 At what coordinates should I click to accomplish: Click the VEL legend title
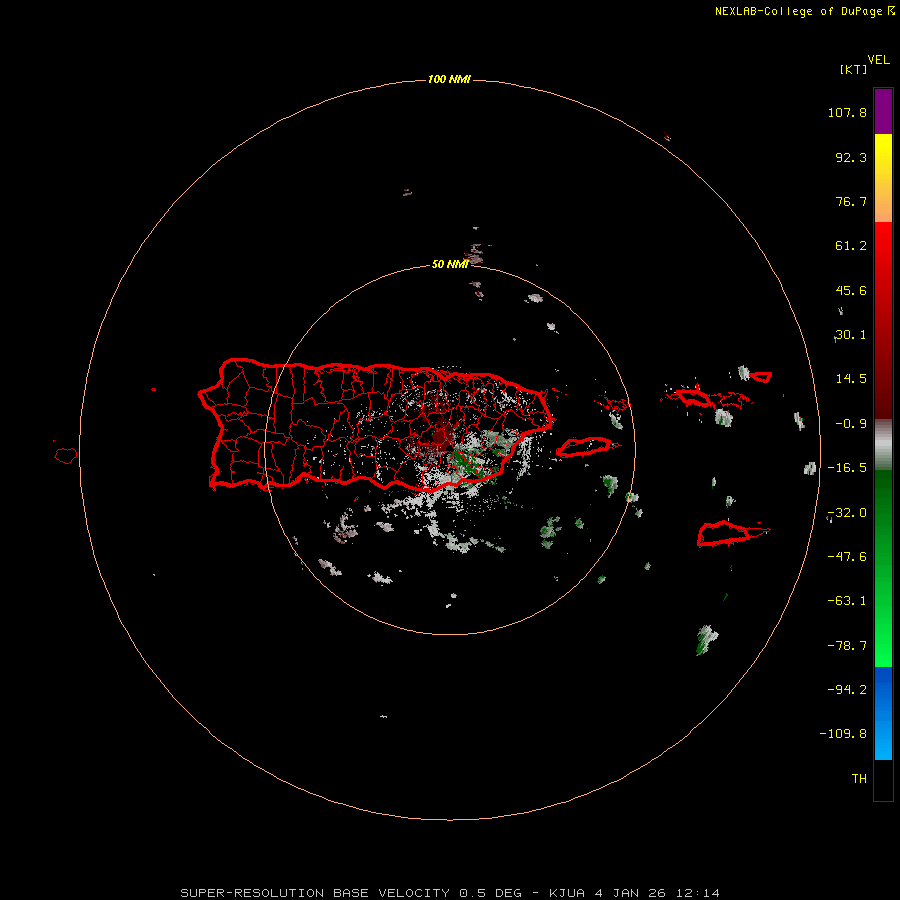(878, 60)
